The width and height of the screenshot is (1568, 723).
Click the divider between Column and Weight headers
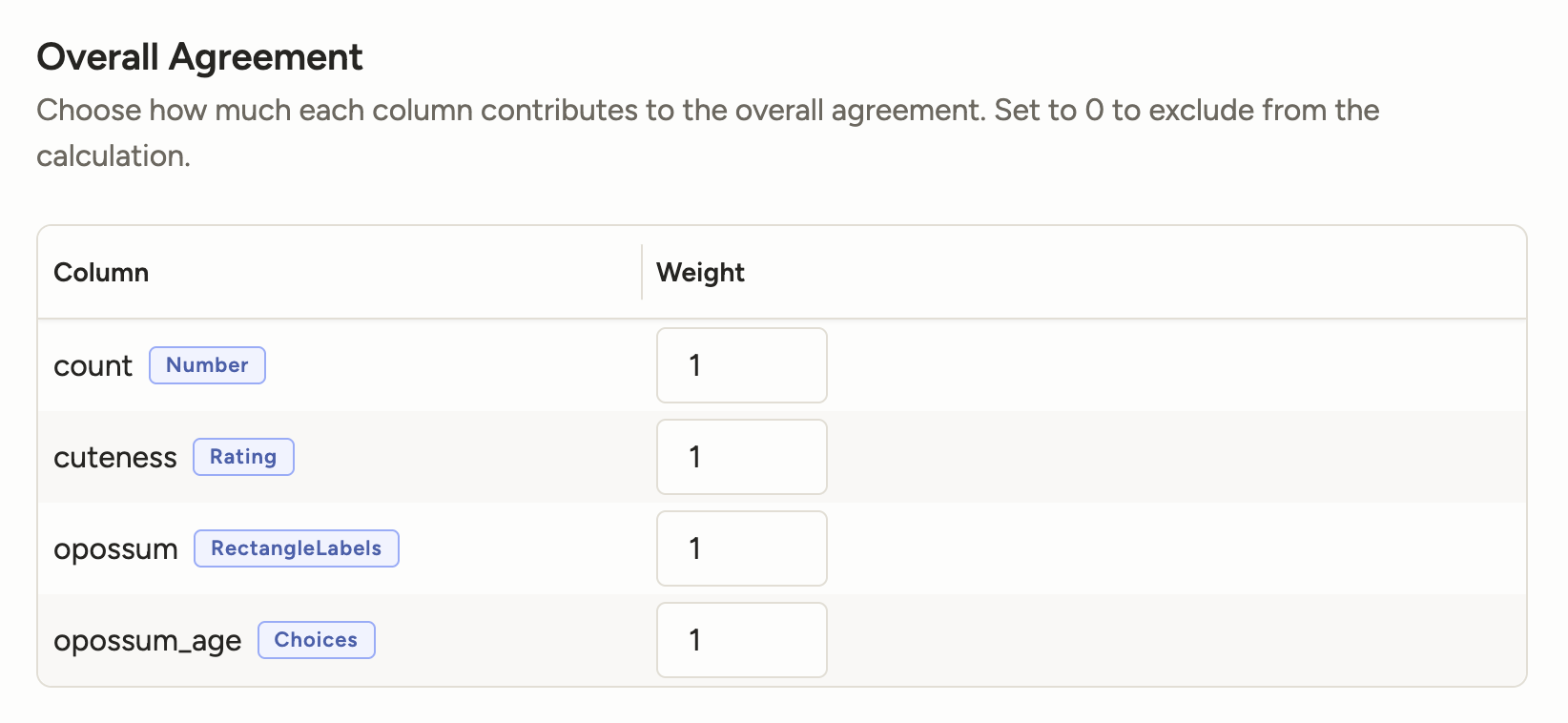(x=642, y=272)
